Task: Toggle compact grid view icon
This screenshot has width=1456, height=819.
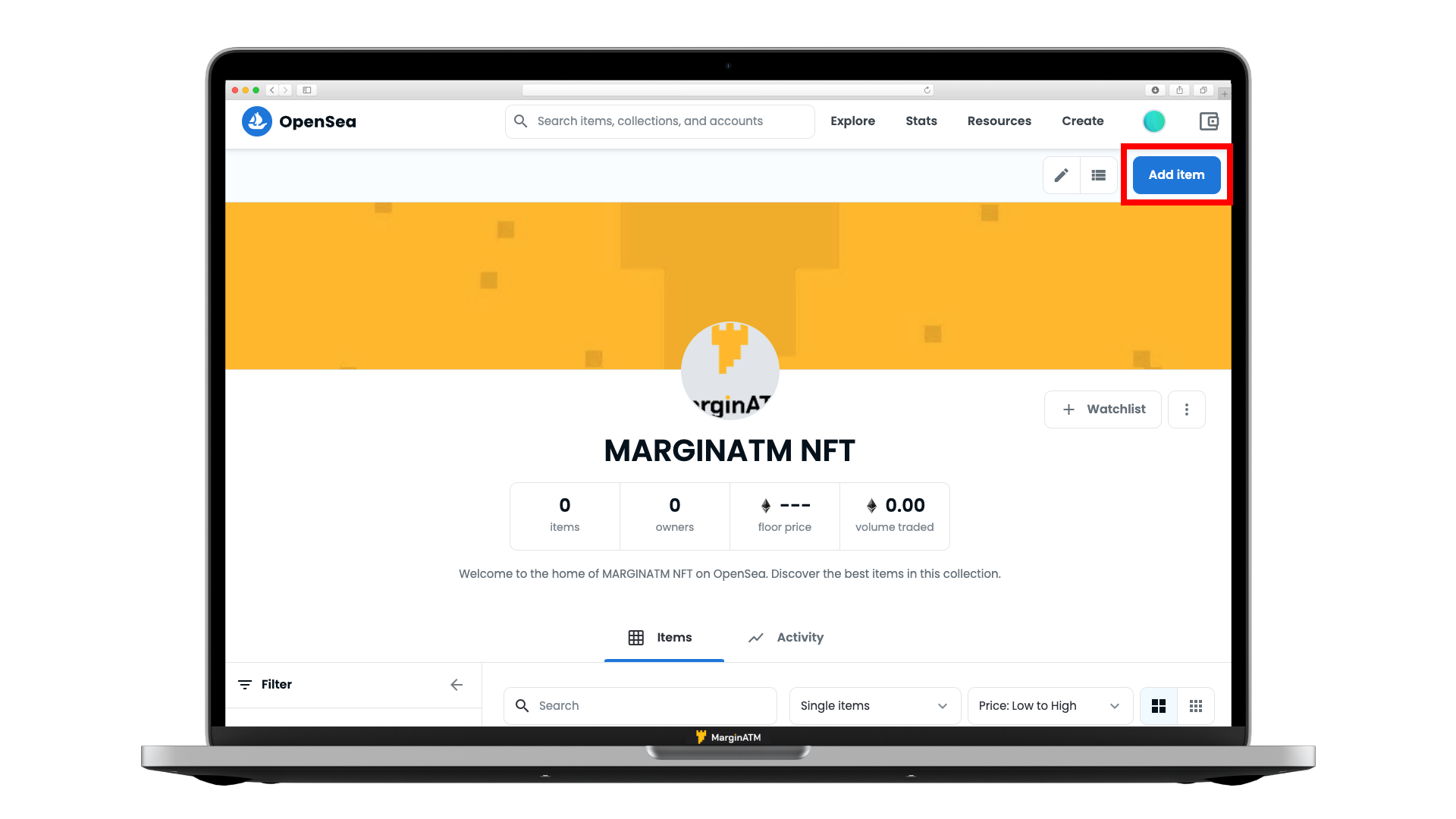Action: (1195, 705)
